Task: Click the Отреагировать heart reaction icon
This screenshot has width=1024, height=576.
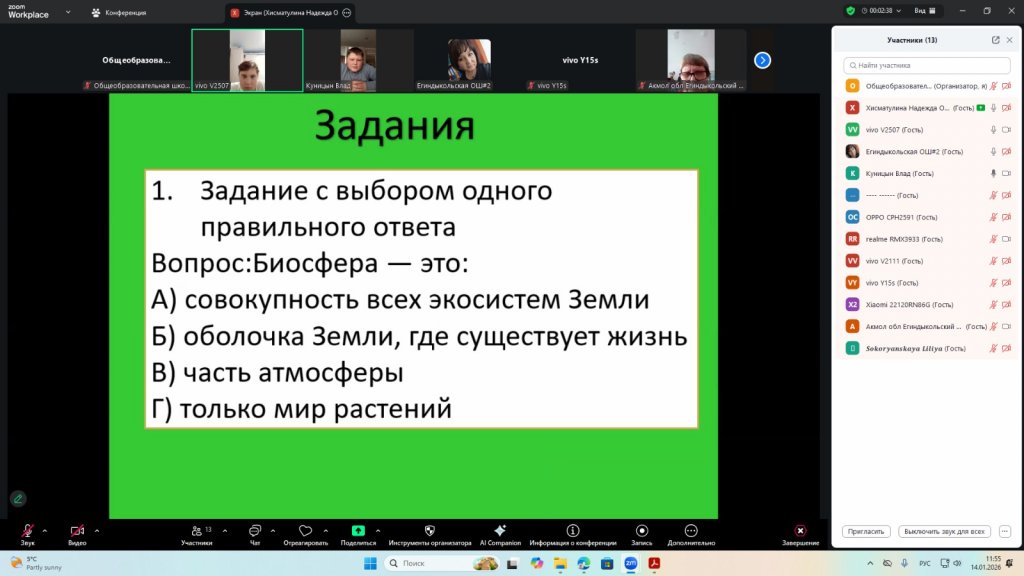Action: (305, 531)
